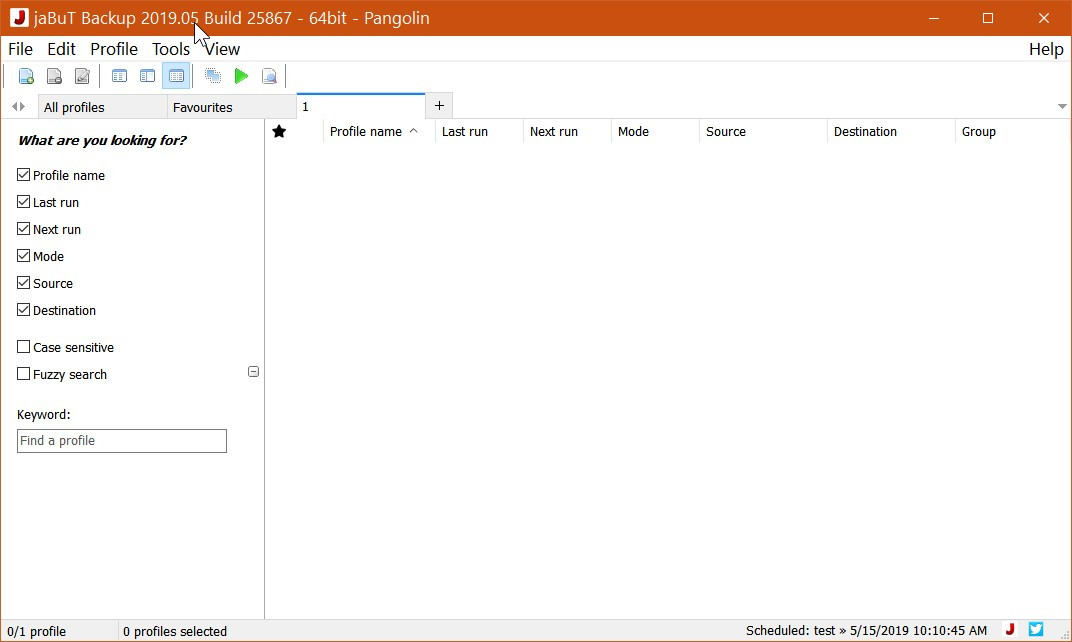Click the red J icon in status bar
The width and height of the screenshot is (1072, 642).
[1010, 630]
